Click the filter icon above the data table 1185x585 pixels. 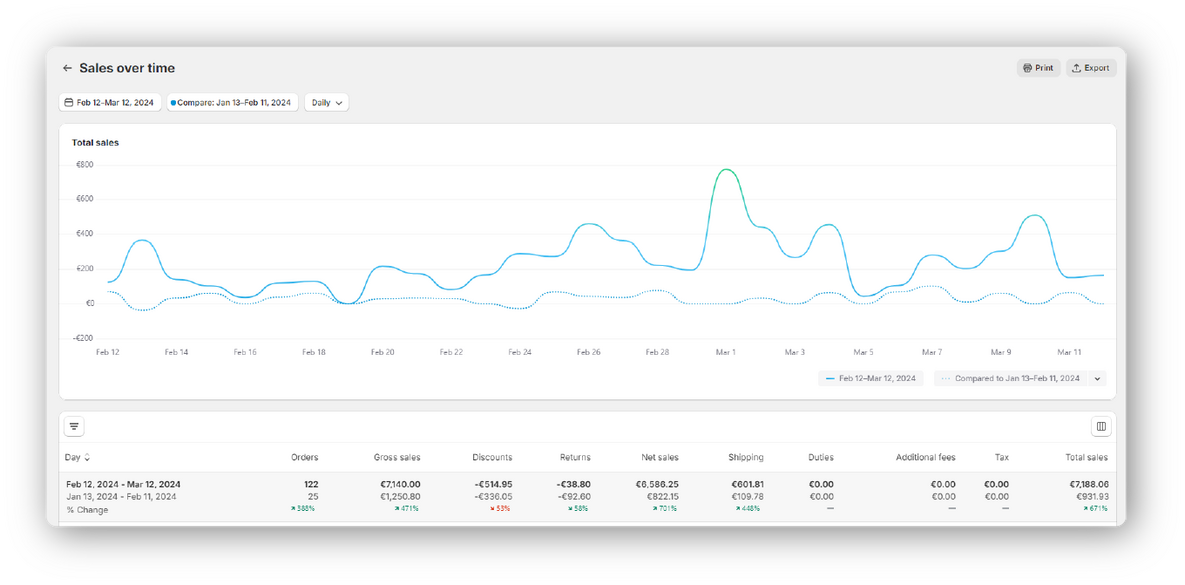click(x=74, y=425)
